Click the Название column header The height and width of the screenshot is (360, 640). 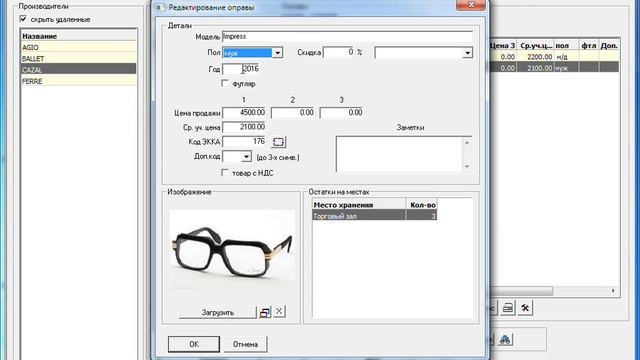(78, 36)
